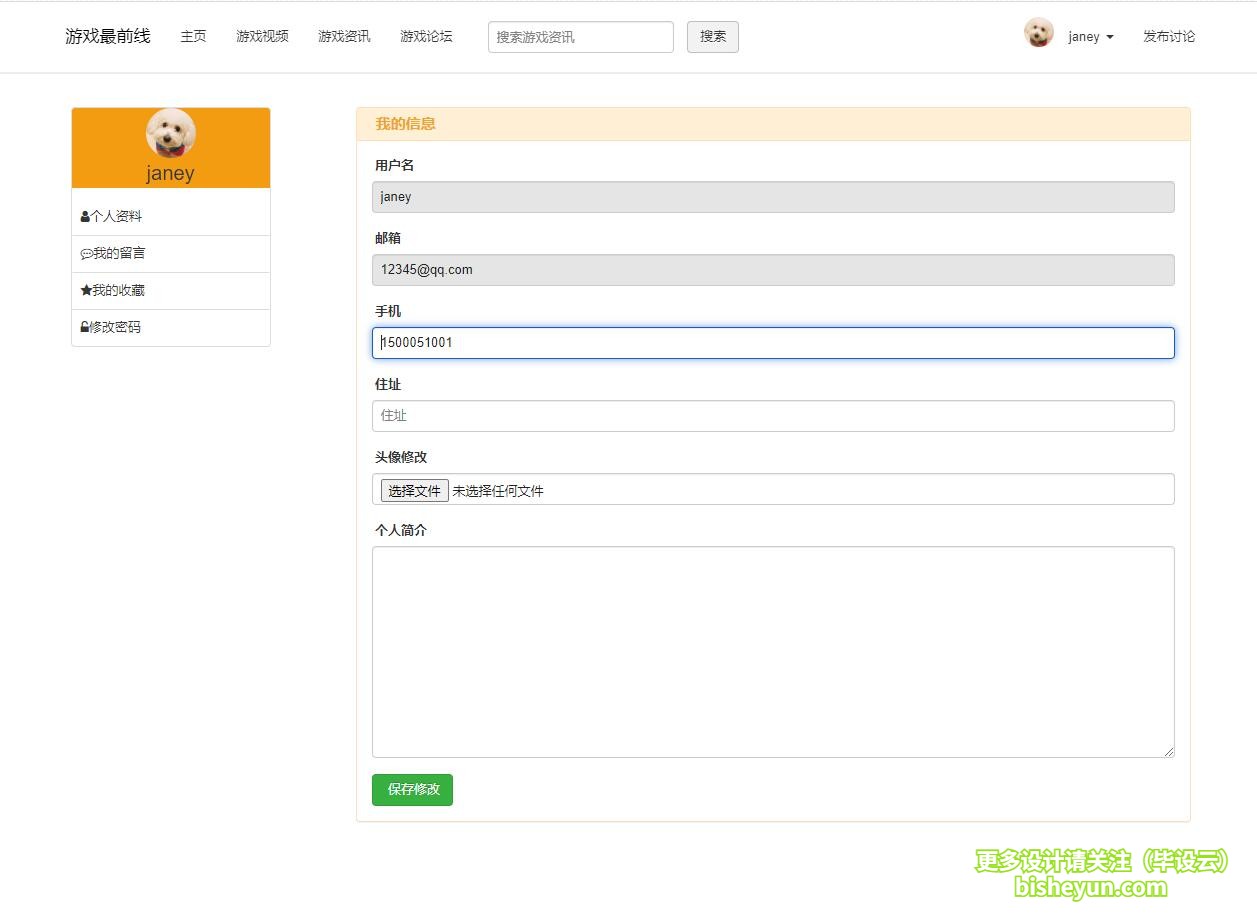Click the star icon beside 我的收藏
Screen dimensions: 1257x923
click(x=86, y=290)
